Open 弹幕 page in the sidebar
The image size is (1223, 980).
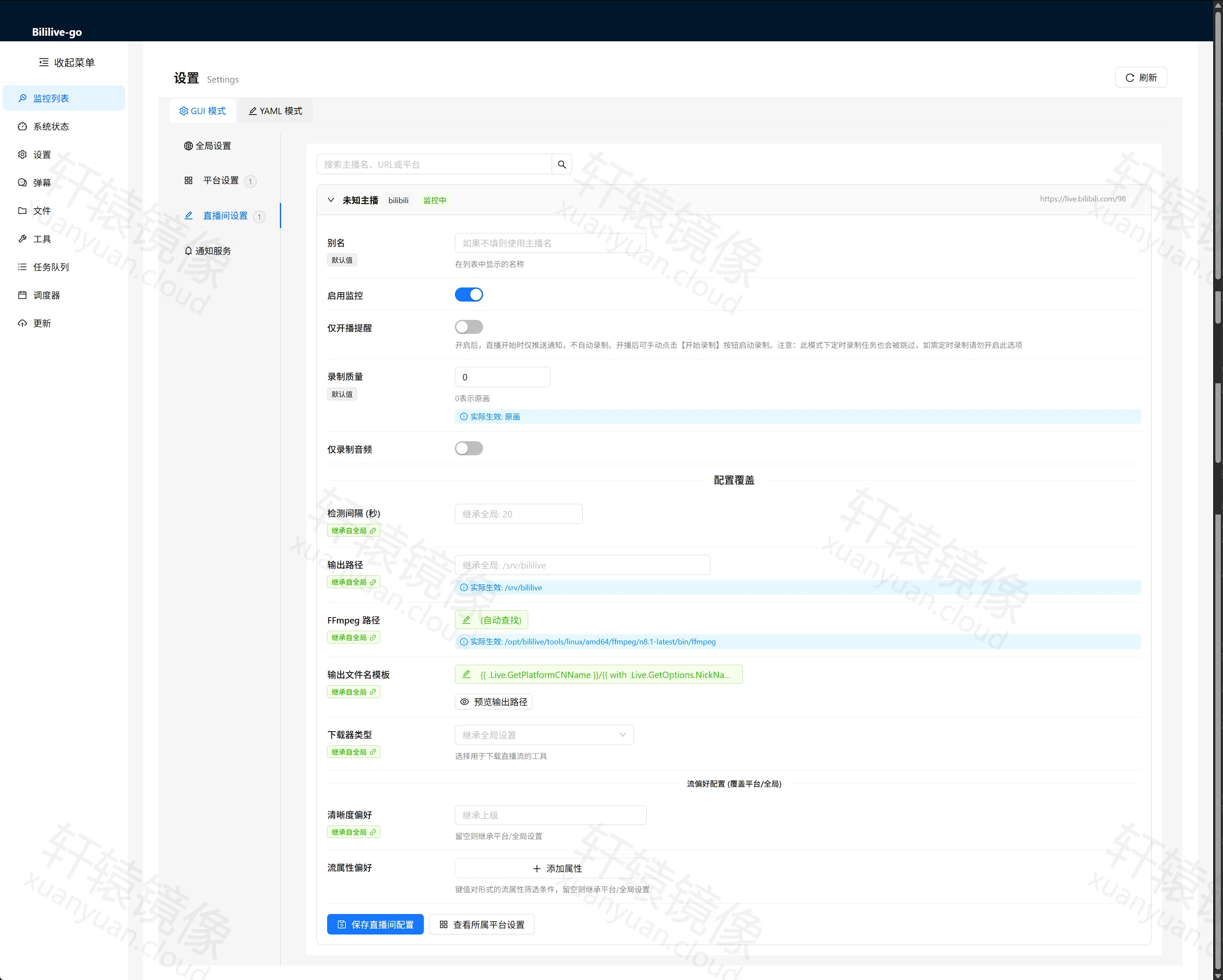point(63,183)
